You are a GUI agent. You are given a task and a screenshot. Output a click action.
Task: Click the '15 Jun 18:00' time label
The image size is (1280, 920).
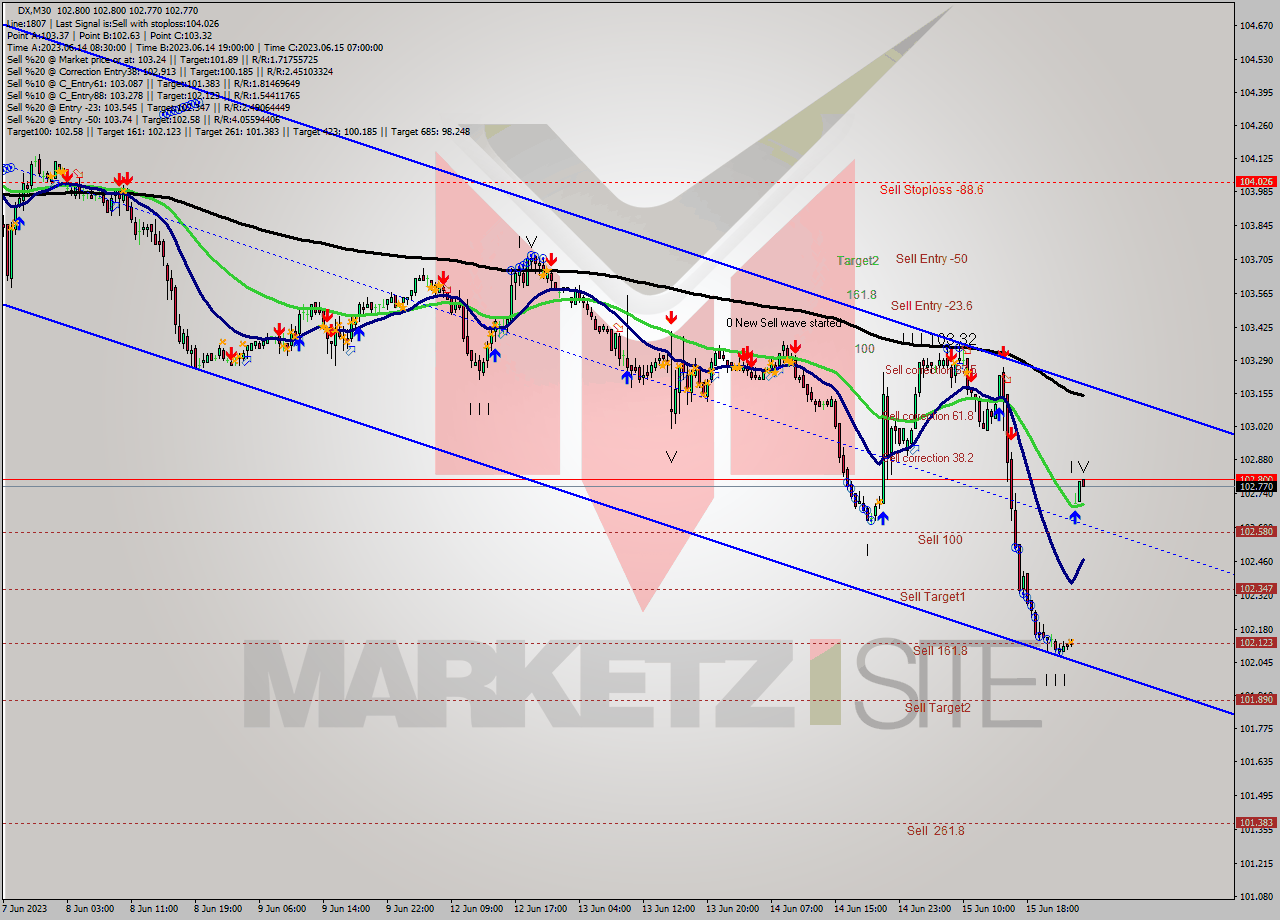(x=1052, y=909)
